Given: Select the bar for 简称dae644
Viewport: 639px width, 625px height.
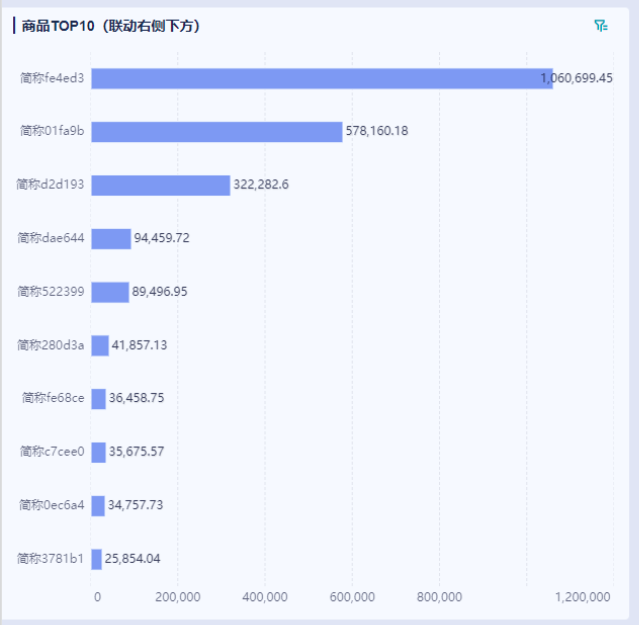Looking at the screenshot, I should [111, 238].
